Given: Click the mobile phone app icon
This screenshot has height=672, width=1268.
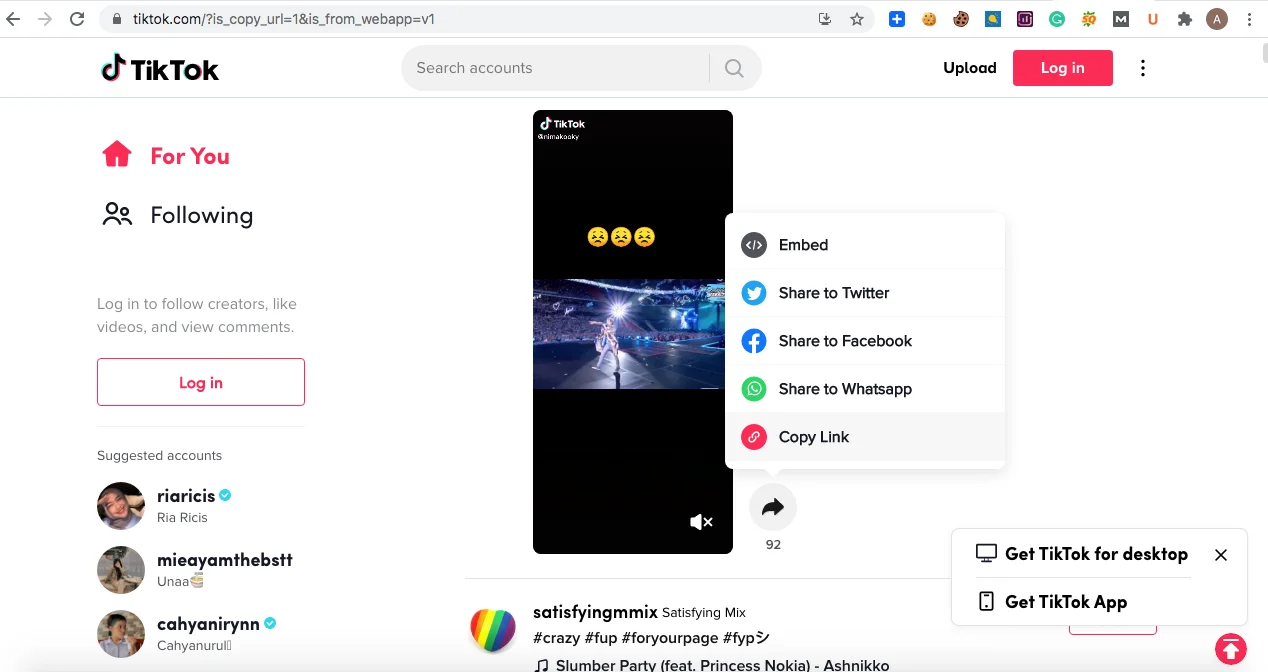Looking at the screenshot, I should [987, 602].
